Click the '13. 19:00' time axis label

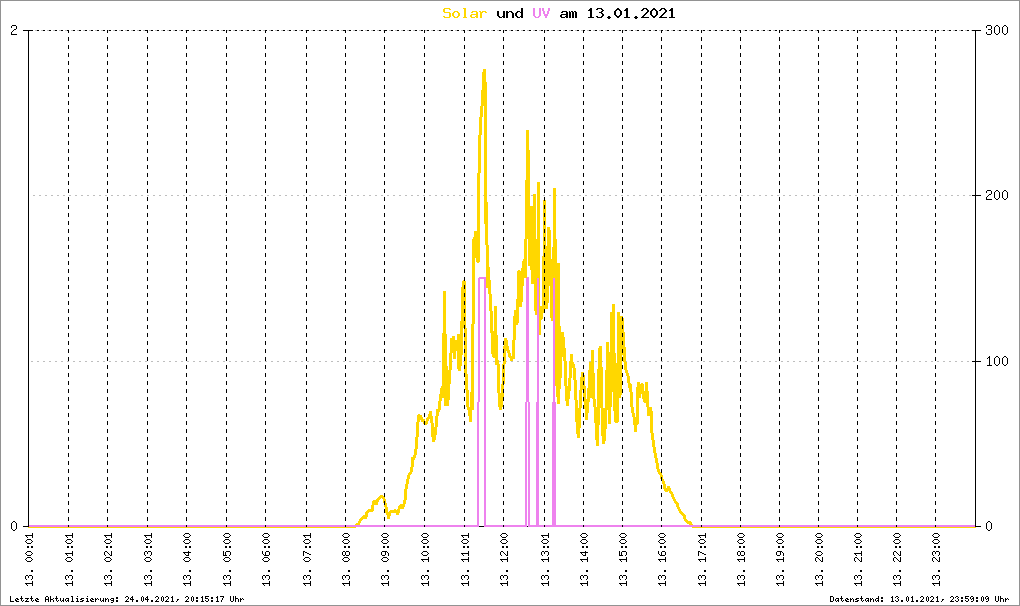(x=779, y=560)
